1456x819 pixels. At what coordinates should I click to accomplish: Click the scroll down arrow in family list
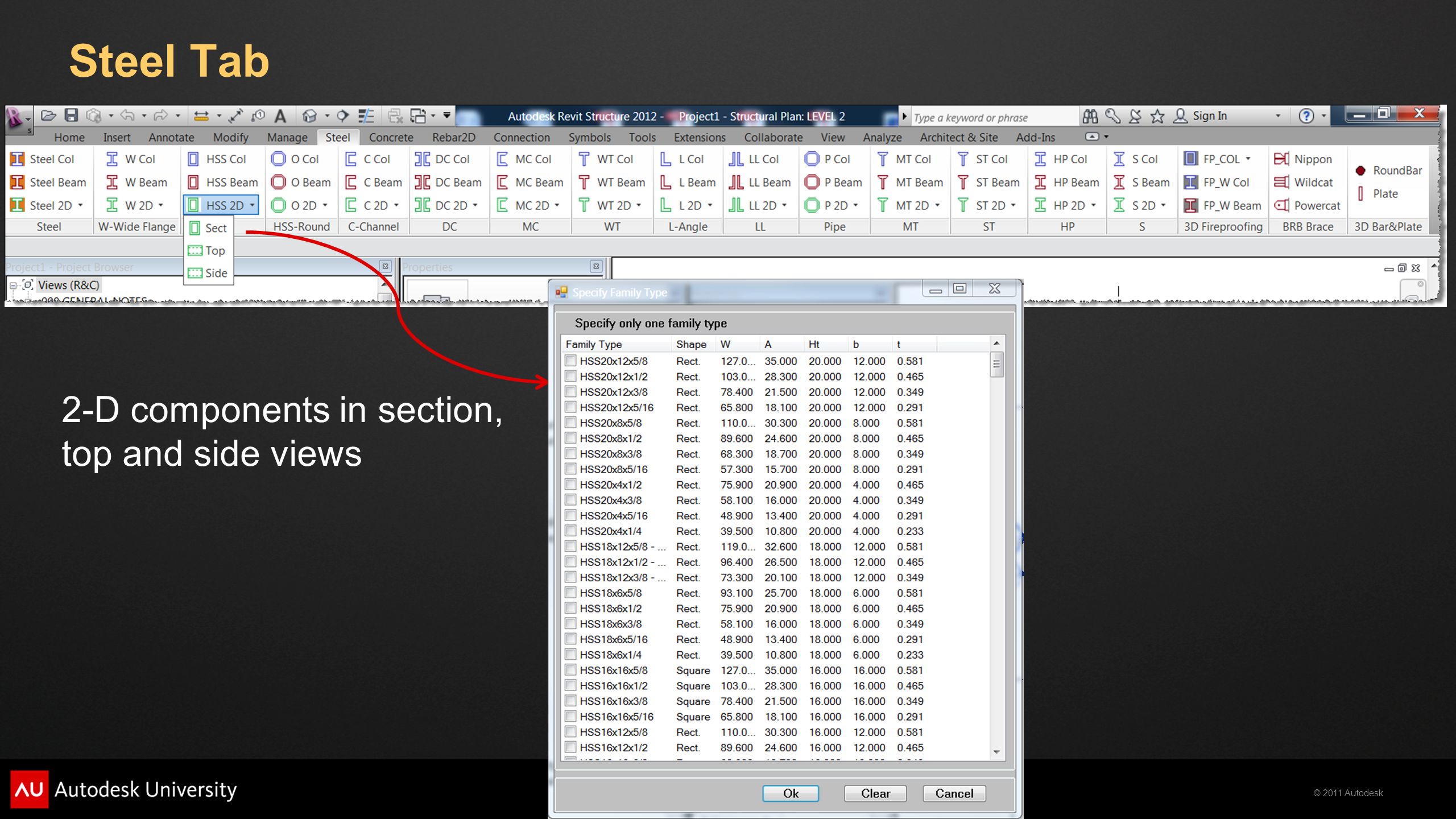996,752
